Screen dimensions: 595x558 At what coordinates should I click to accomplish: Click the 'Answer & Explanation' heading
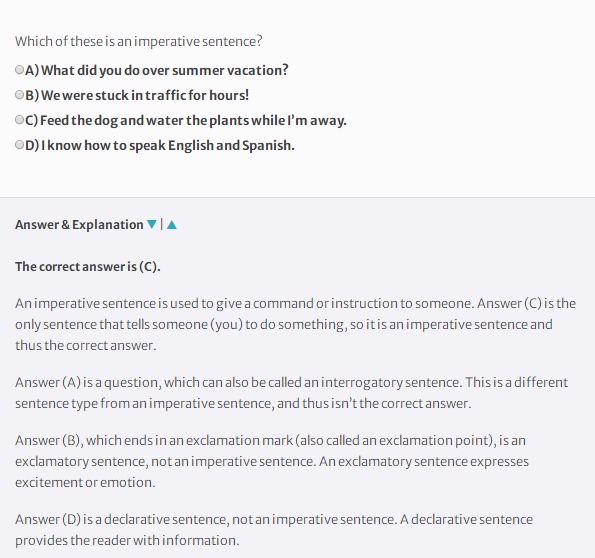click(79, 224)
